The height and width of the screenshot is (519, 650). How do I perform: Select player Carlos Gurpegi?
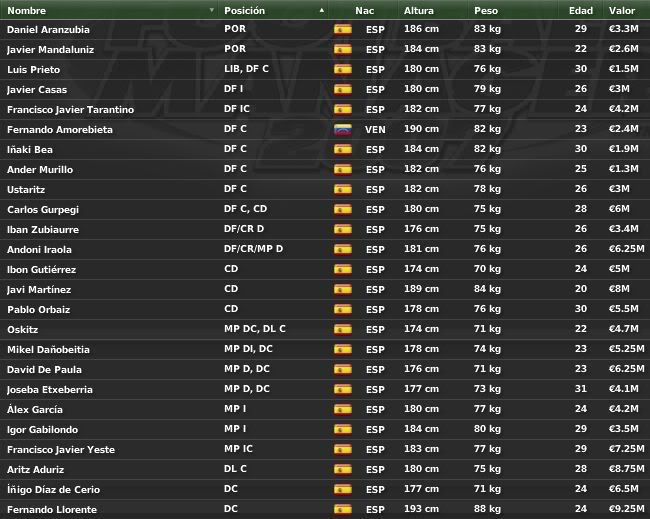click(x=43, y=210)
